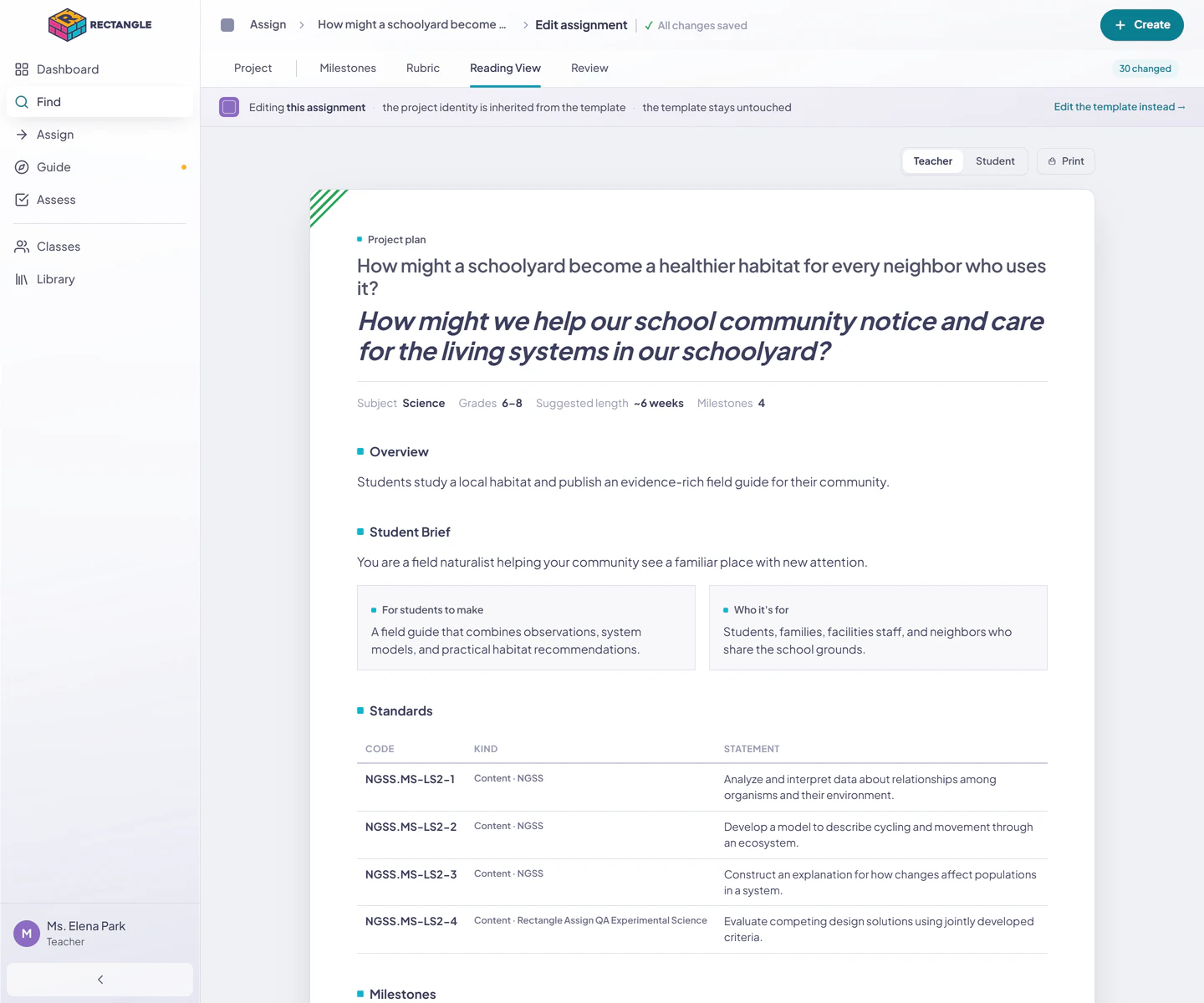Screen dimensions: 1204x1003
Task: Click the Library books icon
Action: (22, 279)
